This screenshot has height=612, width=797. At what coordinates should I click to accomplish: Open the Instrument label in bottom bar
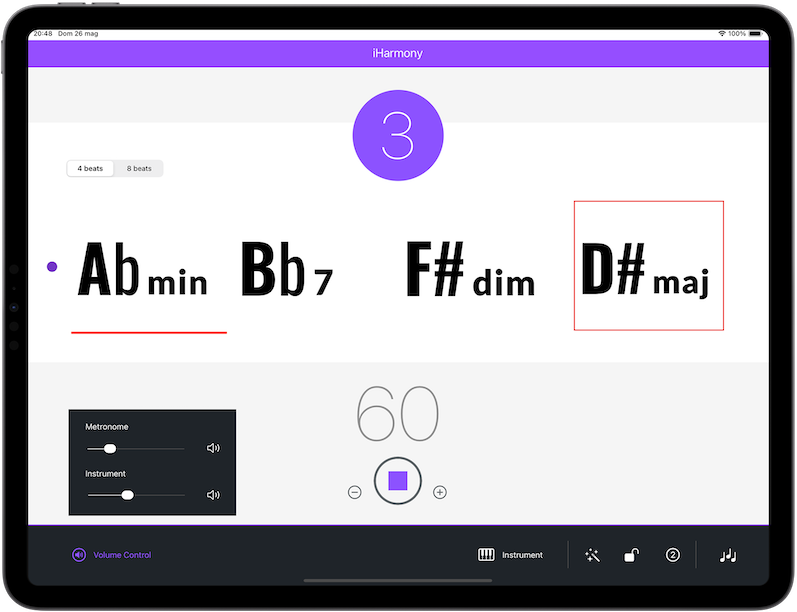tap(522, 555)
